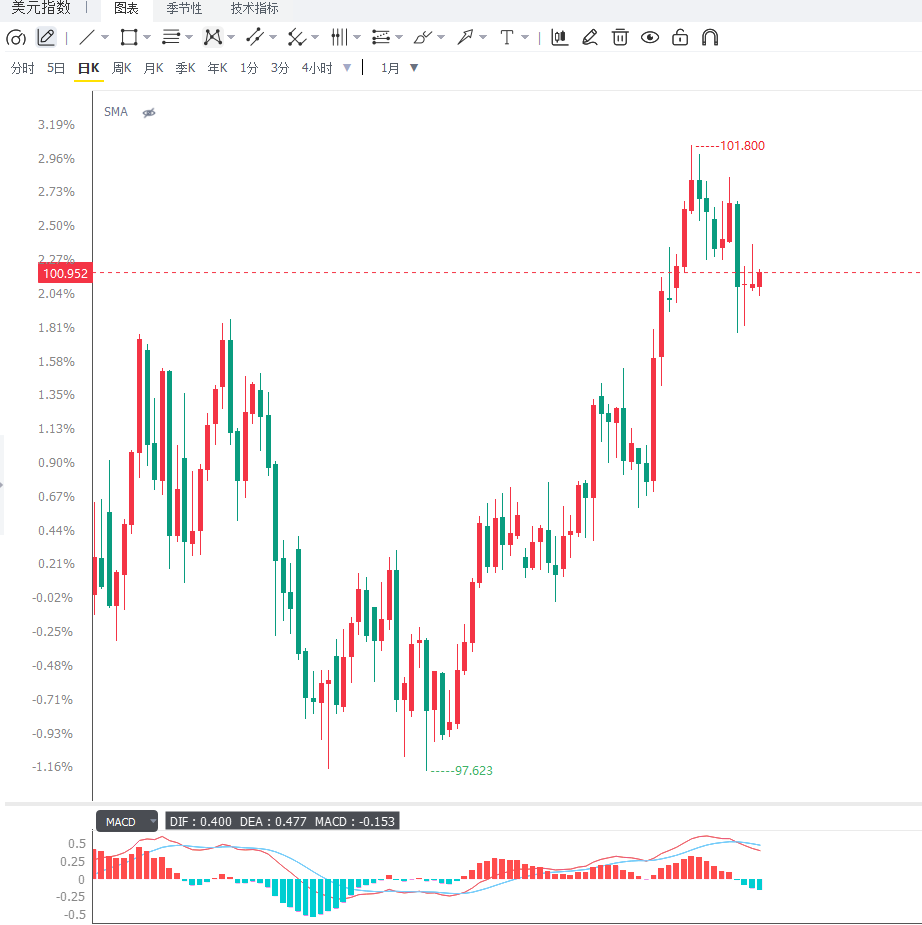Click the 100.952 price label marker
922x925 pixels.
65,273
